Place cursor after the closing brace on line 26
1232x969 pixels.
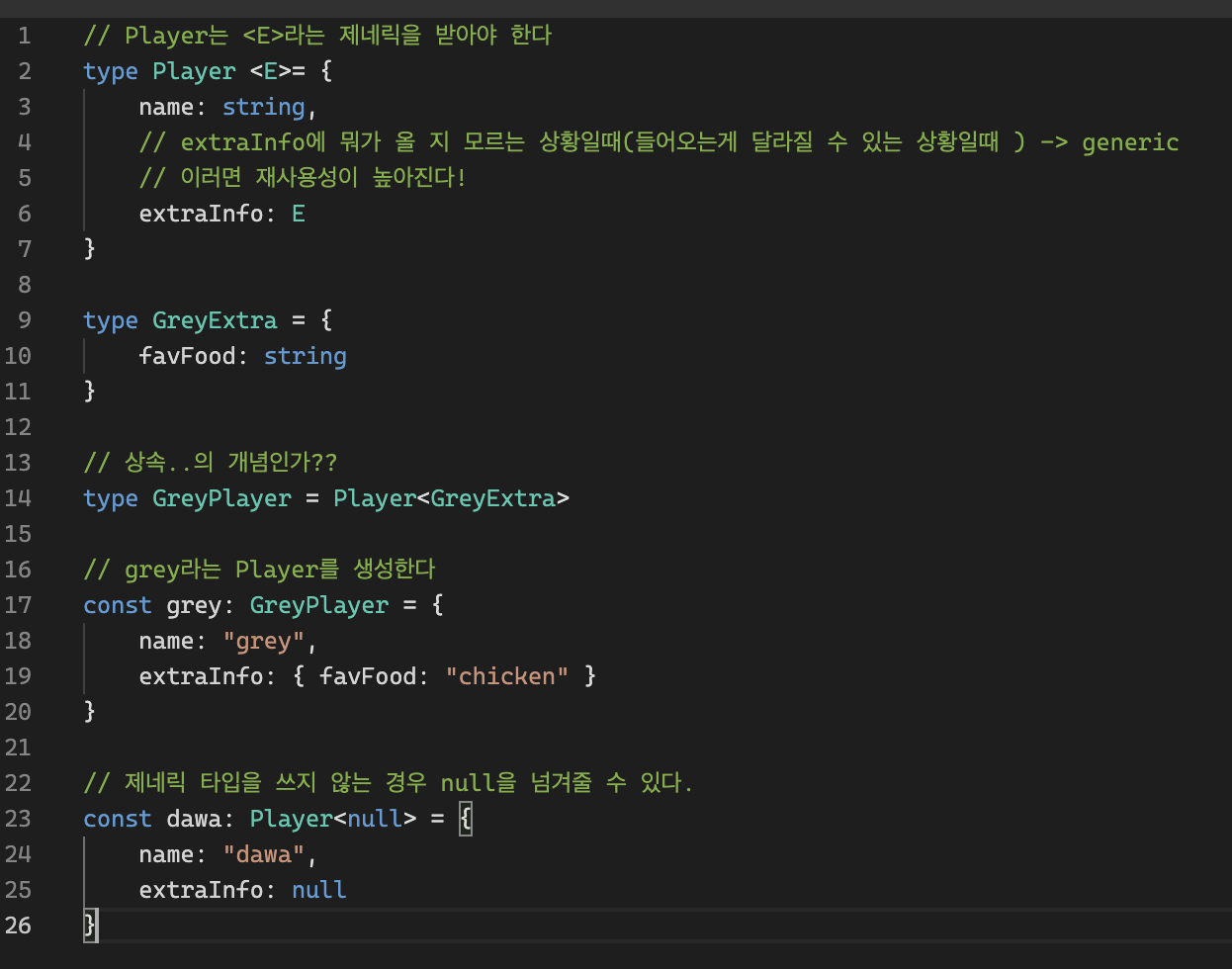tap(98, 925)
